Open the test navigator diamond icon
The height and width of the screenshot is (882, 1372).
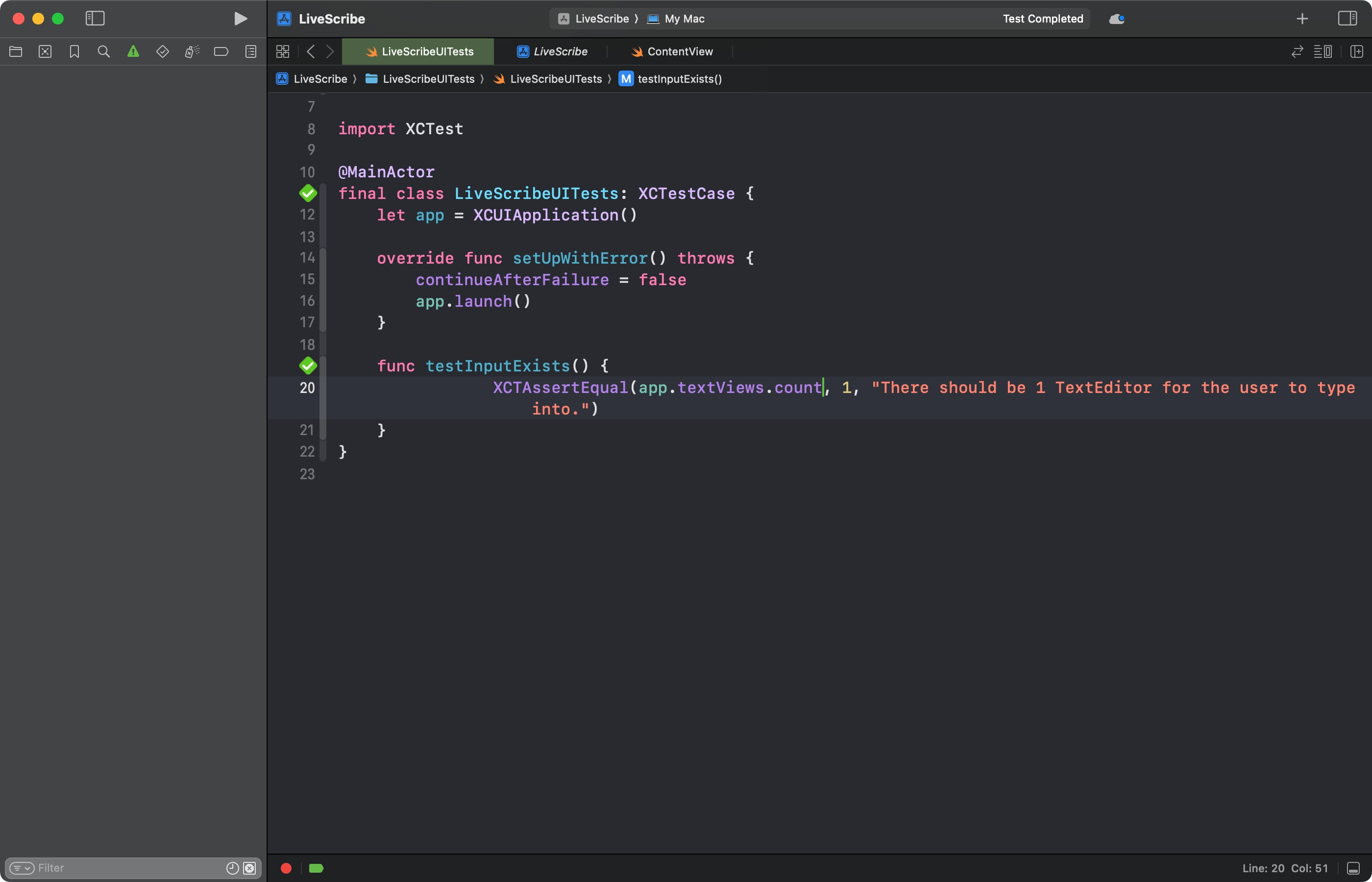(x=163, y=51)
